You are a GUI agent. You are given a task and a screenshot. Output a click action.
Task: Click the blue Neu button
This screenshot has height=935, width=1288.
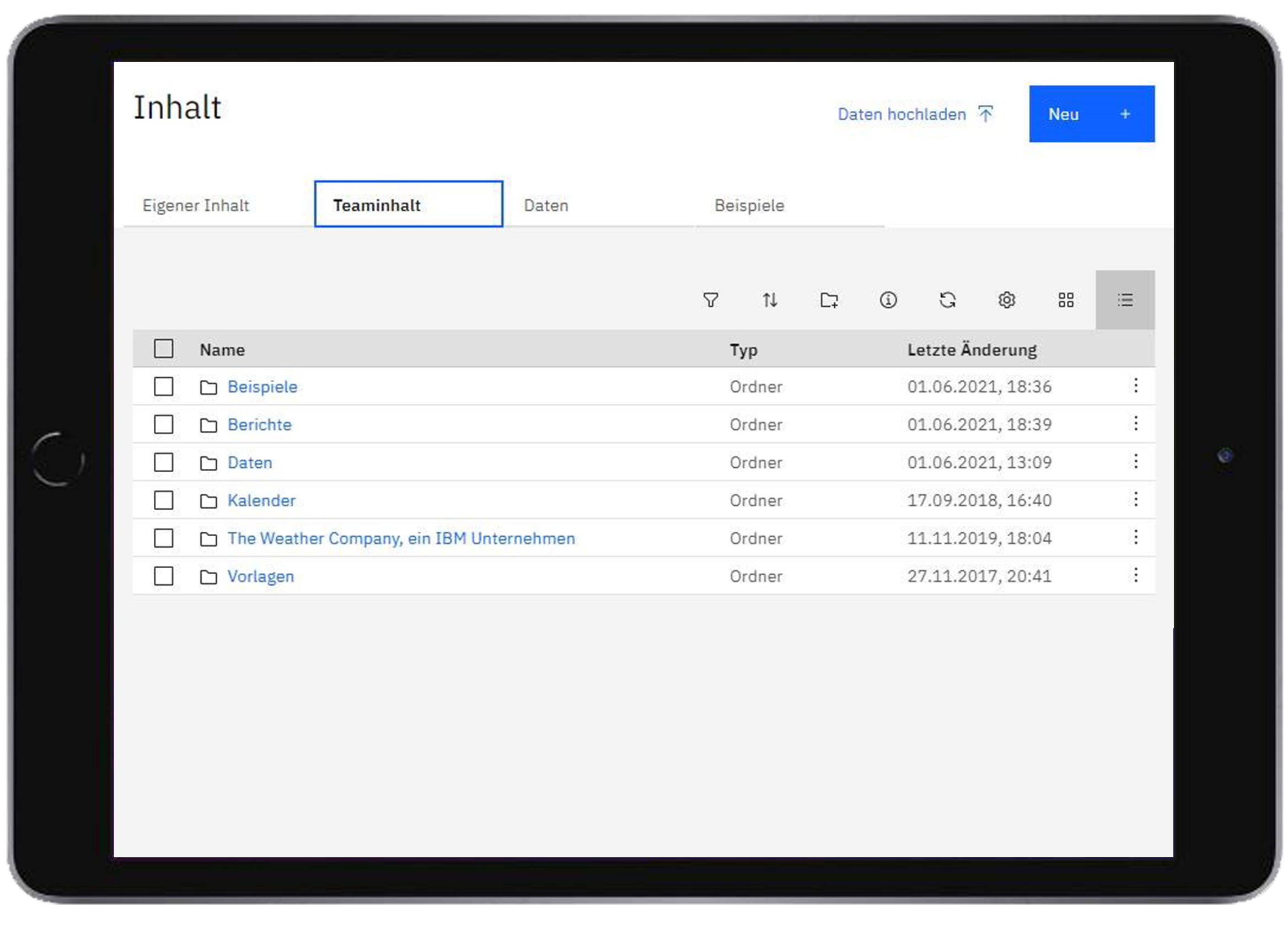(x=1091, y=114)
